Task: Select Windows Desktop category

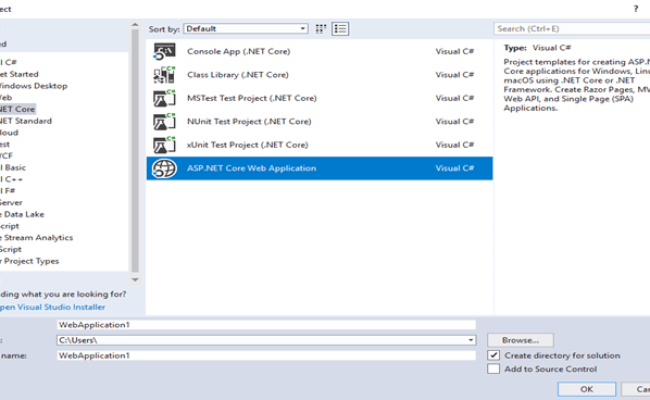Action: point(33,86)
